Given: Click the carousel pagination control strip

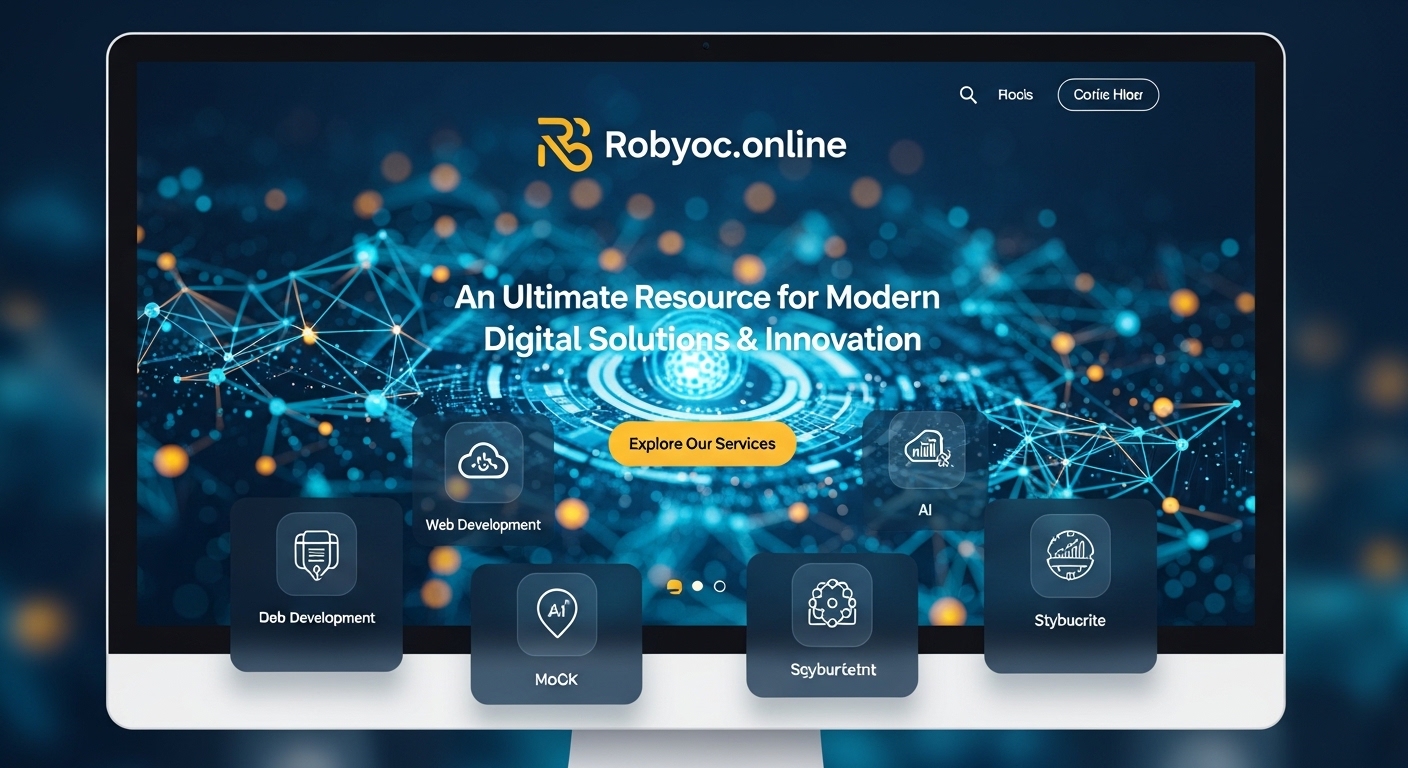Looking at the screenshot, I should pyautogui.click(x=695, y=586).
